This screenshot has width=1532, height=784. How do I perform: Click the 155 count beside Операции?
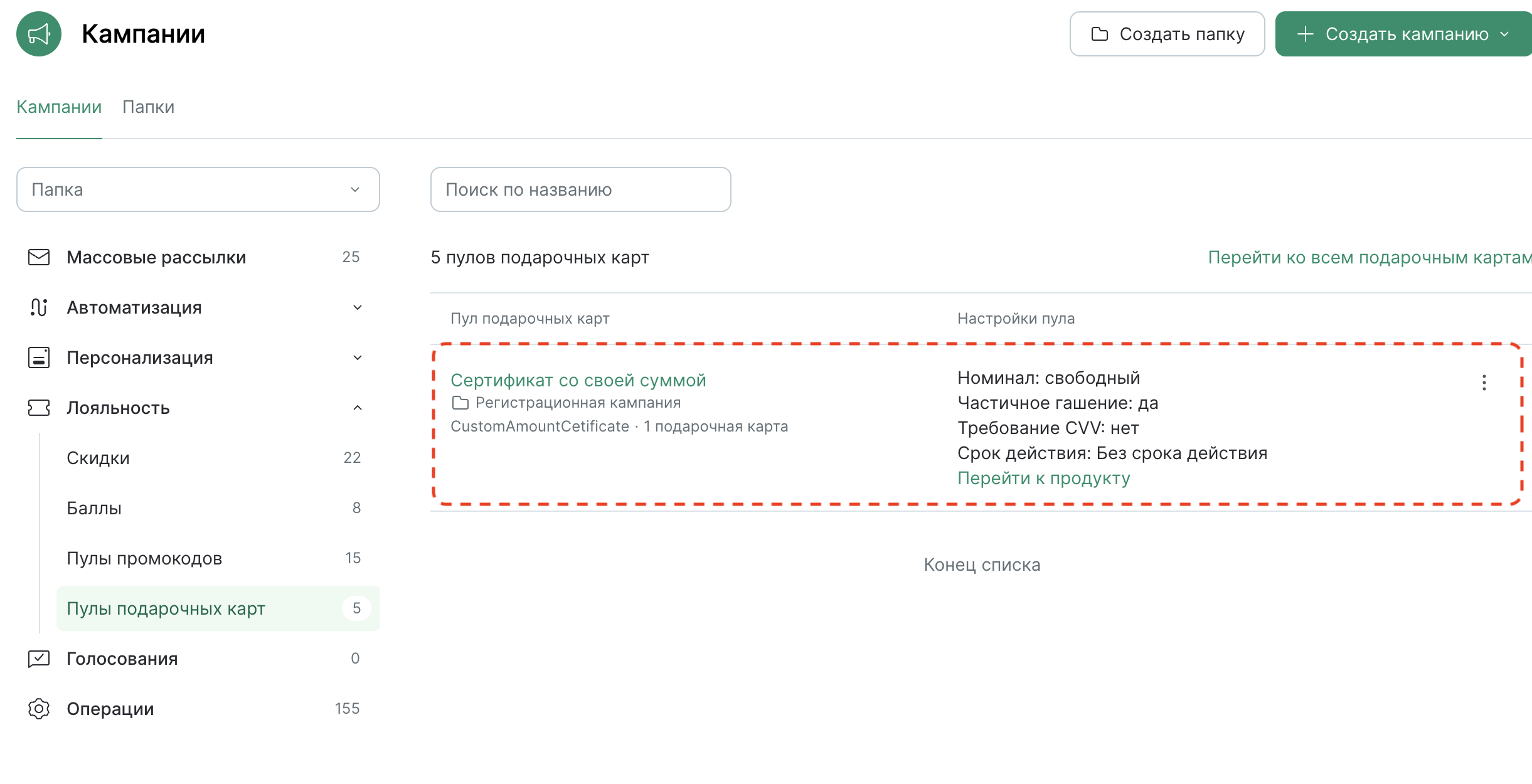coord(347,709)
